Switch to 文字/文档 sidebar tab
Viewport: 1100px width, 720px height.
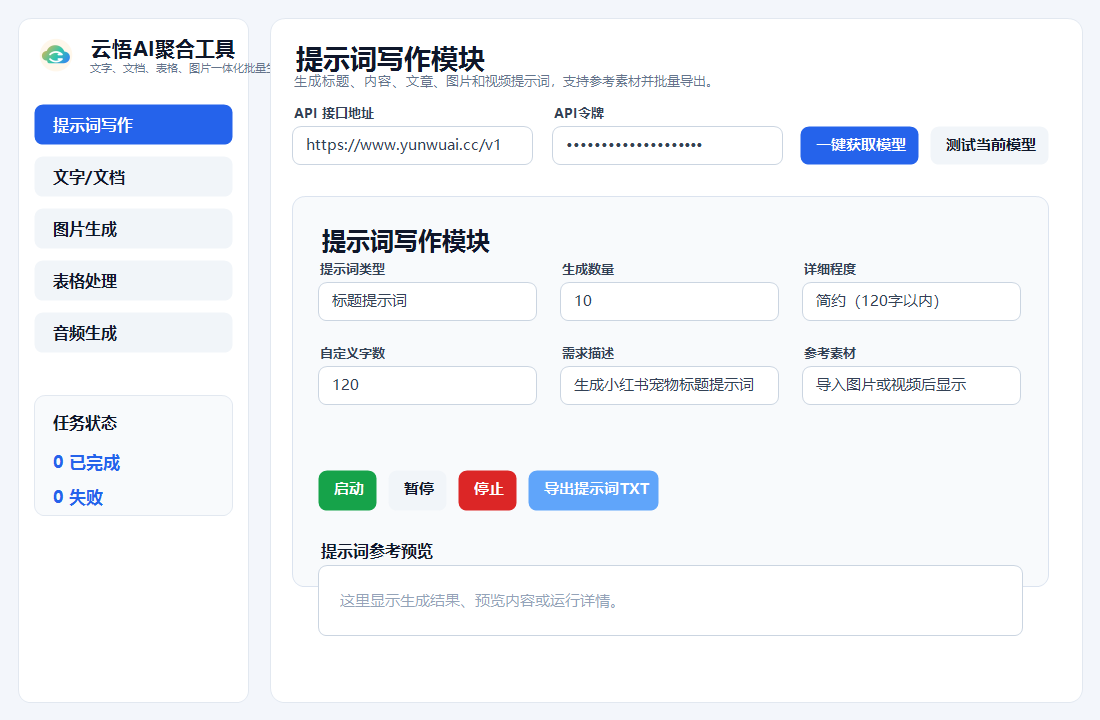[x=133, y=177]
